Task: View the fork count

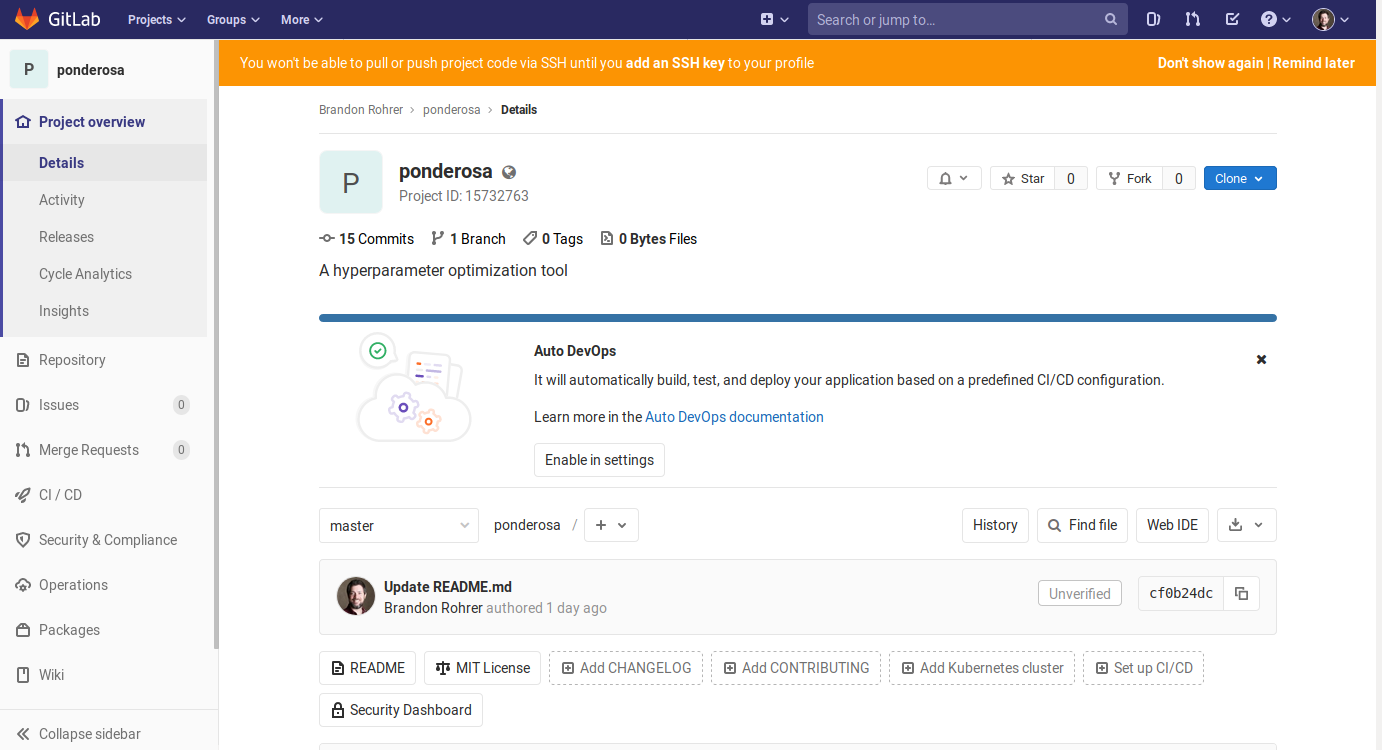Action: click(x=1179, y=178)
